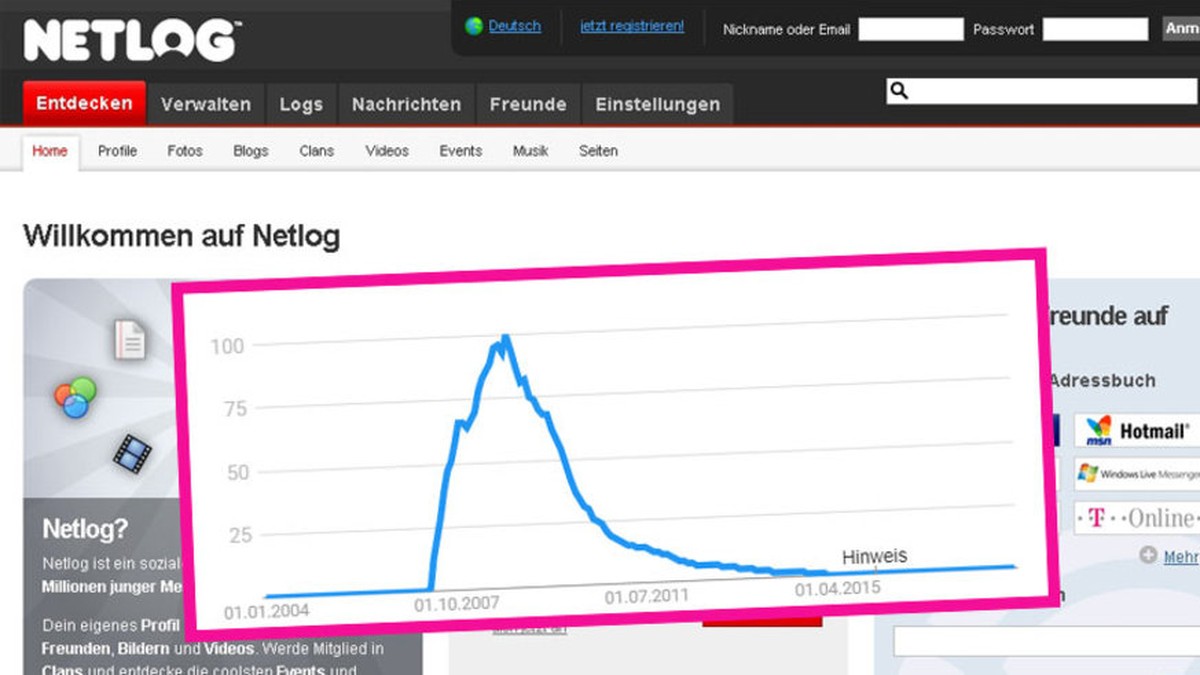Open the Freunde tab
The image size is (1200, 675).
tap(528, 104)
